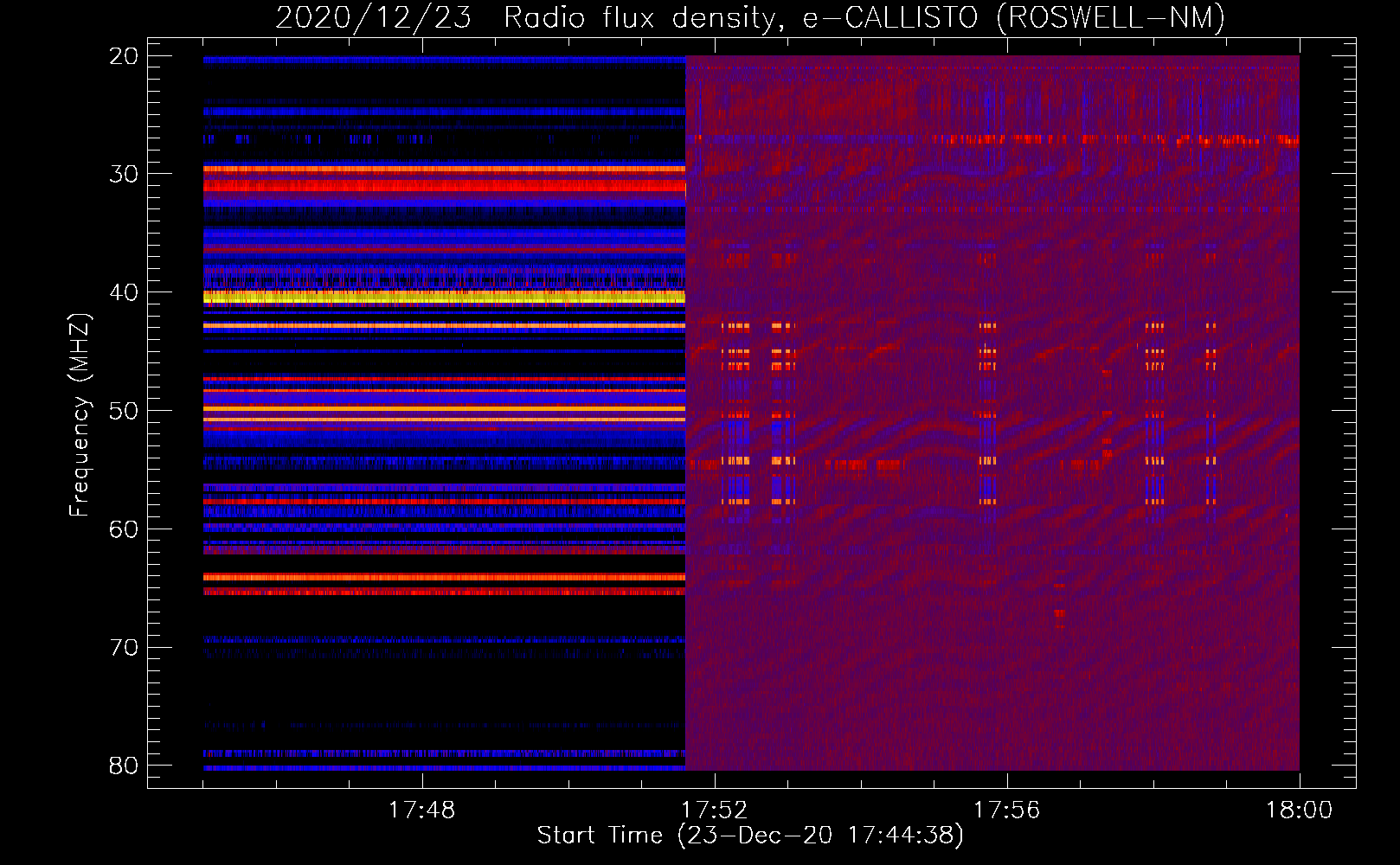Click the 17:48 time tick label
Screen dimensions: 1400x865
(421, 811)
